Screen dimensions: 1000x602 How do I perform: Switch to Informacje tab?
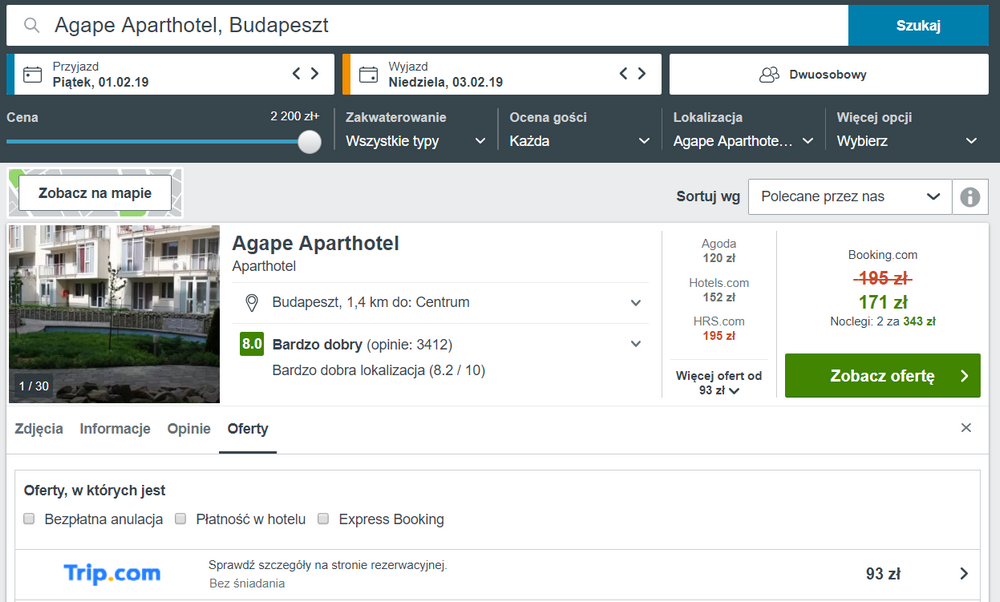[x=115, y=429]
